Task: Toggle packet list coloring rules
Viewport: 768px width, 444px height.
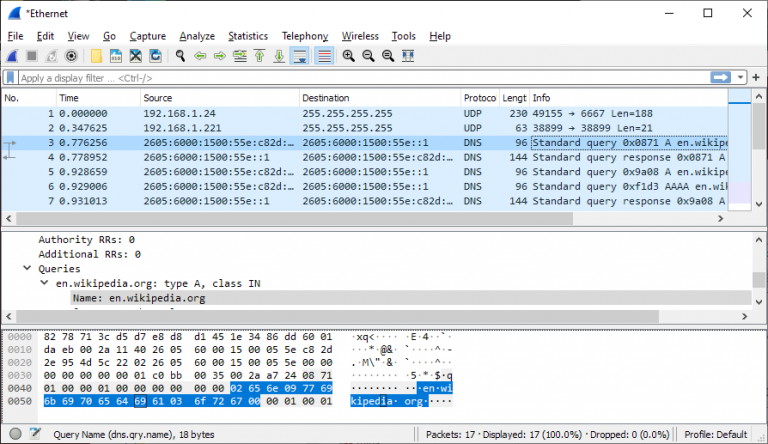Action: [x=324, y=56]
